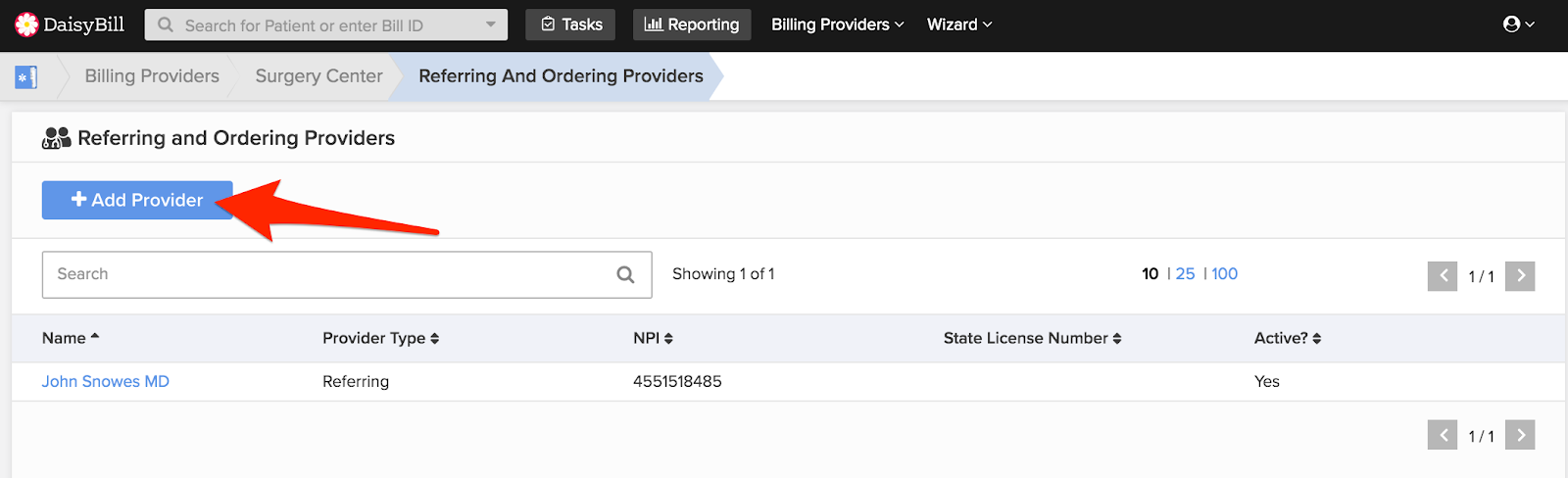1568x478 pixels.
Task: Click the blue home breadcrumb icon
Action: (26, 76)
